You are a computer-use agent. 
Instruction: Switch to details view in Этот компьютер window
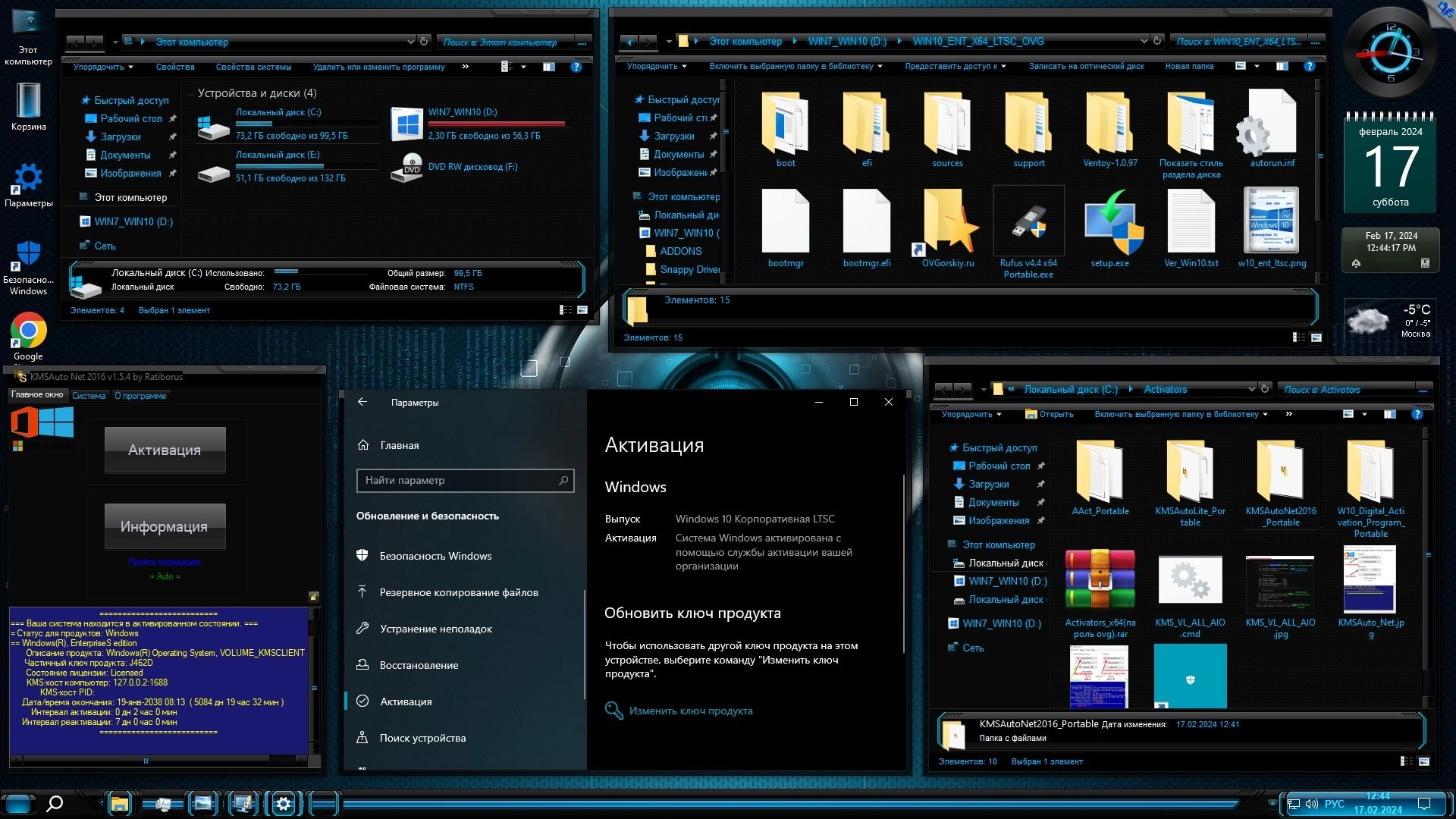click(566, 310)
